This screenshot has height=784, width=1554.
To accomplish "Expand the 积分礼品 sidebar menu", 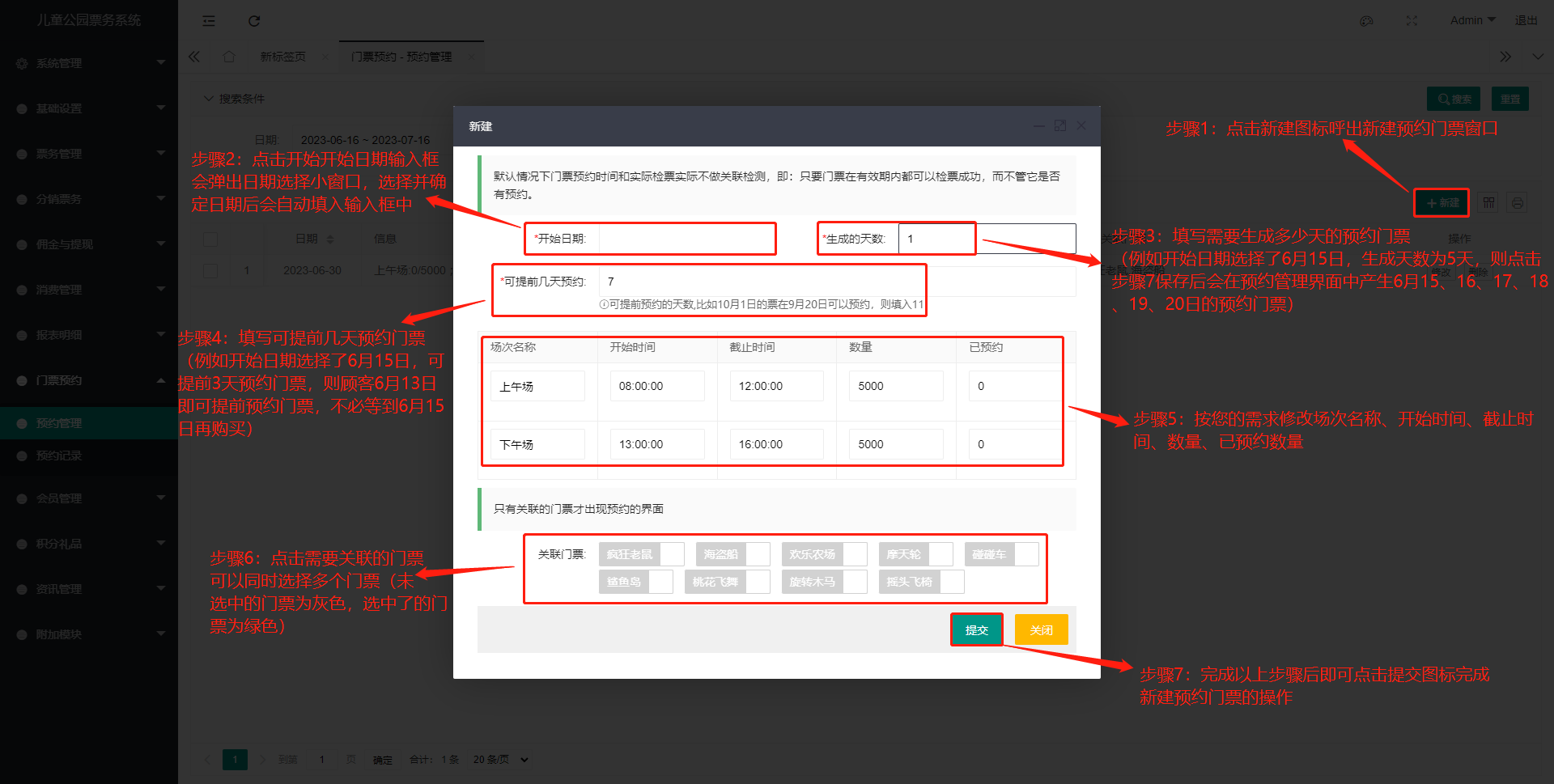I will (x=89, y=544).
